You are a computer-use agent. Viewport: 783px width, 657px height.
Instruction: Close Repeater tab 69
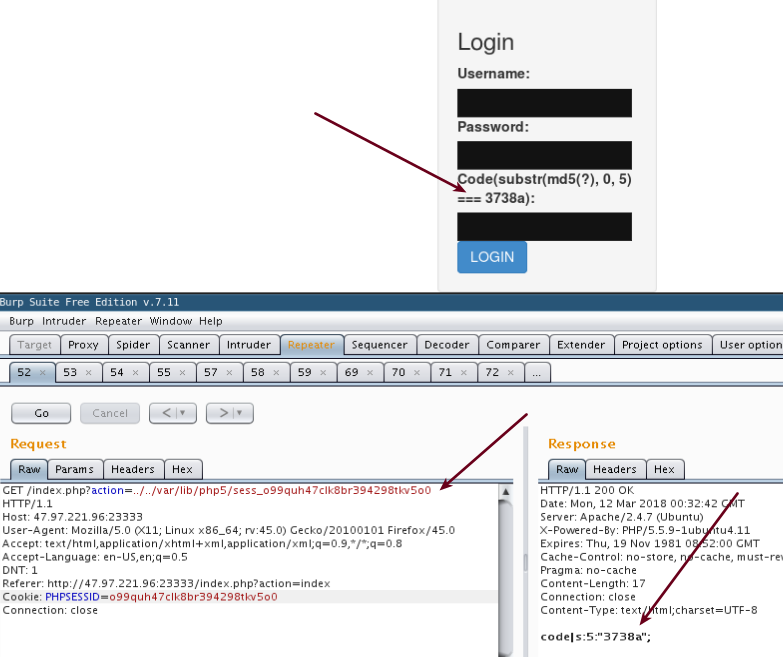point(370,372)
